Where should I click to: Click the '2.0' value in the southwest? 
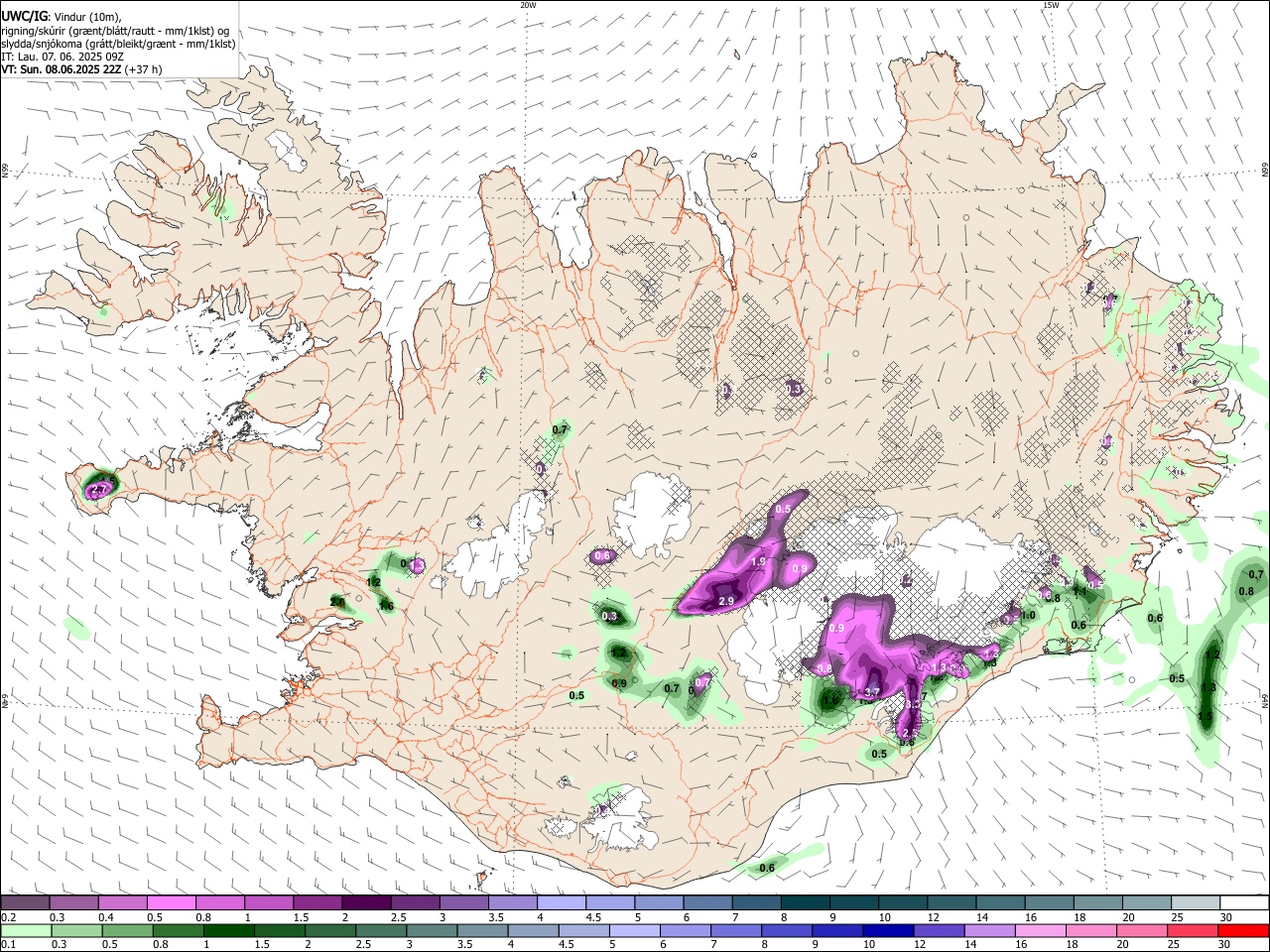click(x=337, y=602)
